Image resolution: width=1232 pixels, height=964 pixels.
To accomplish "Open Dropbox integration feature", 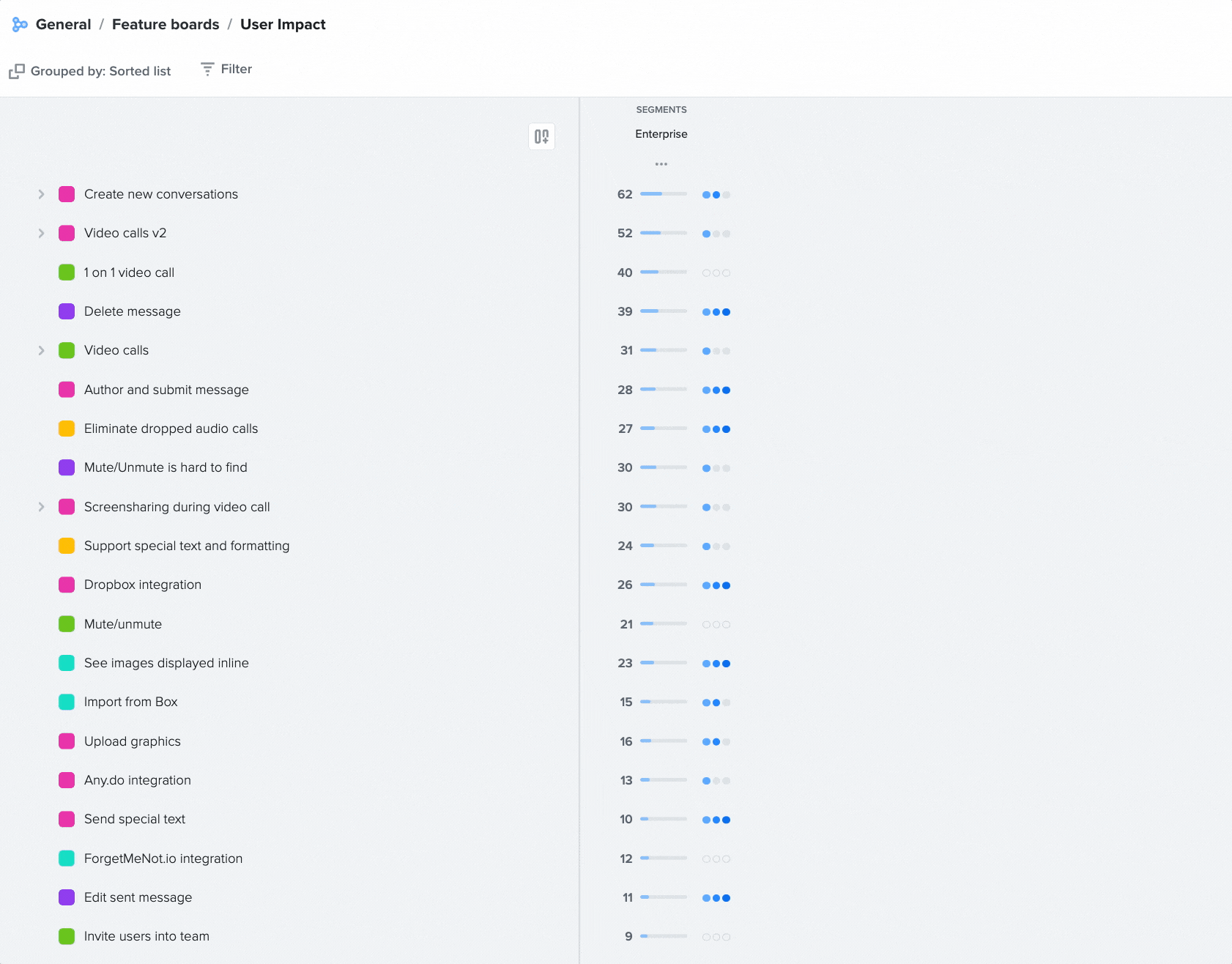I will click(x=143, y=585).
